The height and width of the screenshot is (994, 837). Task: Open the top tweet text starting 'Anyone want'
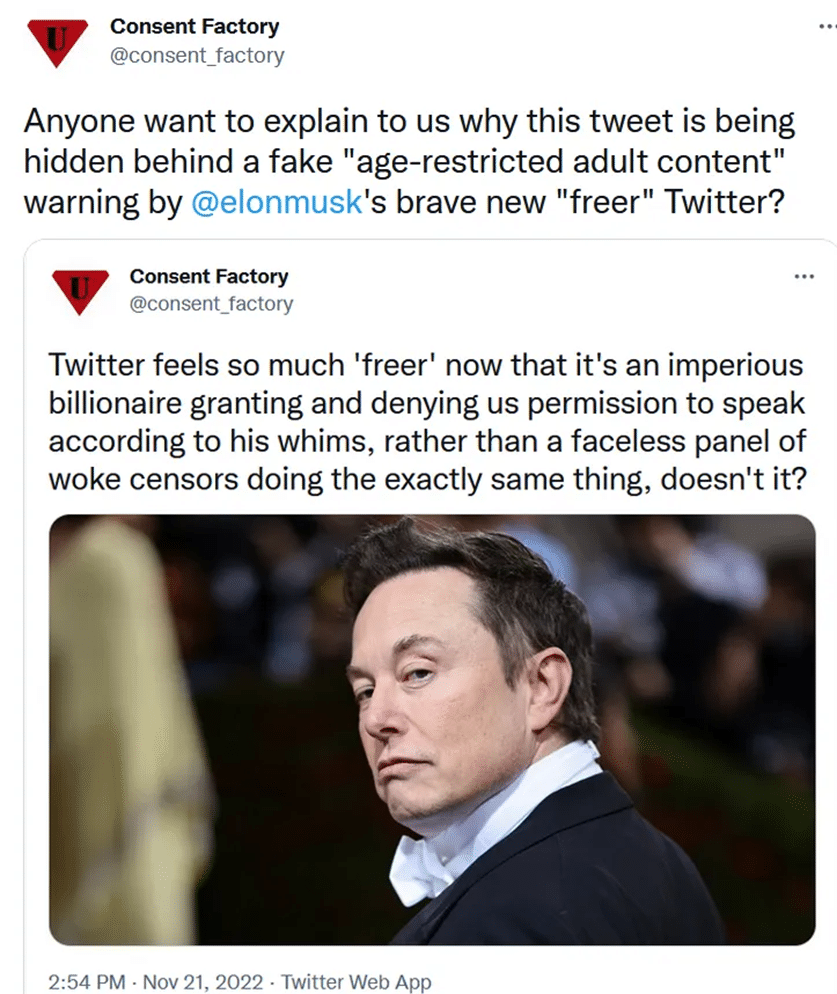pyautogui.click(x=410, y=162)
